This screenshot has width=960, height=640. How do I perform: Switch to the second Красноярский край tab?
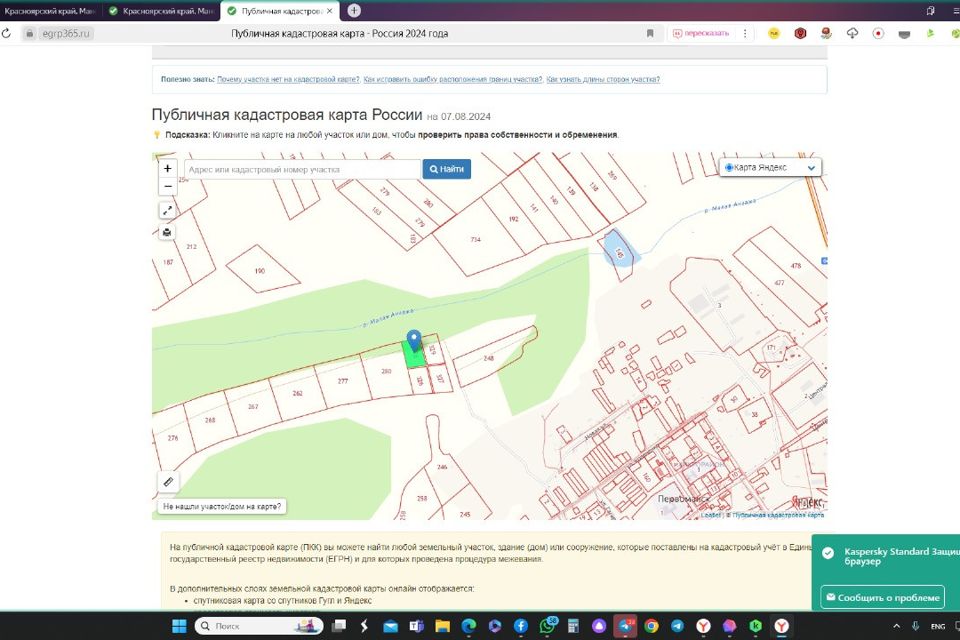[160, 10]
